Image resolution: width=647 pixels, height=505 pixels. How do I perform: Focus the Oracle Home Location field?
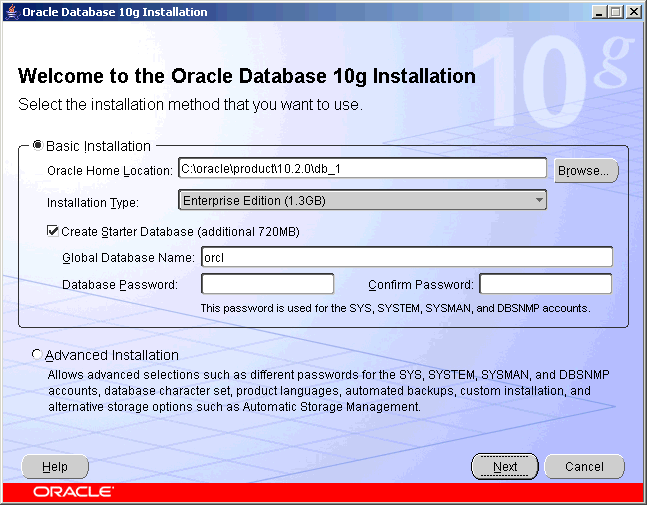coord(362,169)
